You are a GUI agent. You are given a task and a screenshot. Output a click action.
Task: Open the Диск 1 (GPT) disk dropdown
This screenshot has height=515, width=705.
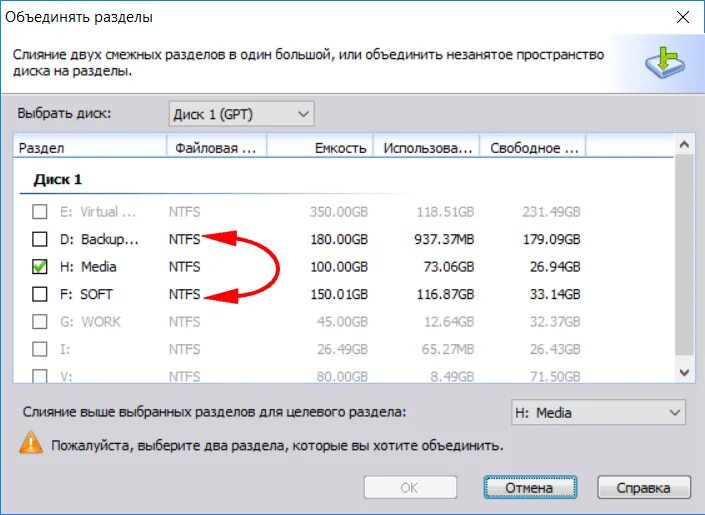point(241,114)
